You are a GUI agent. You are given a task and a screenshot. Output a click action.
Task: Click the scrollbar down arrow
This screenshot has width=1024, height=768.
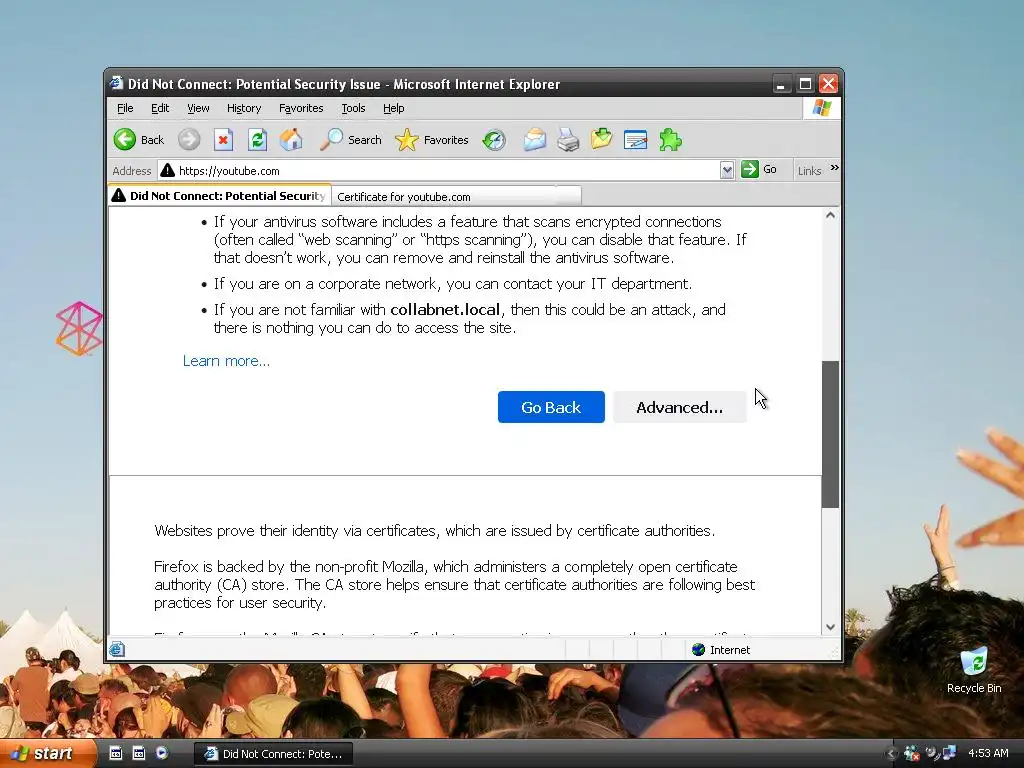tap(830, 627)
